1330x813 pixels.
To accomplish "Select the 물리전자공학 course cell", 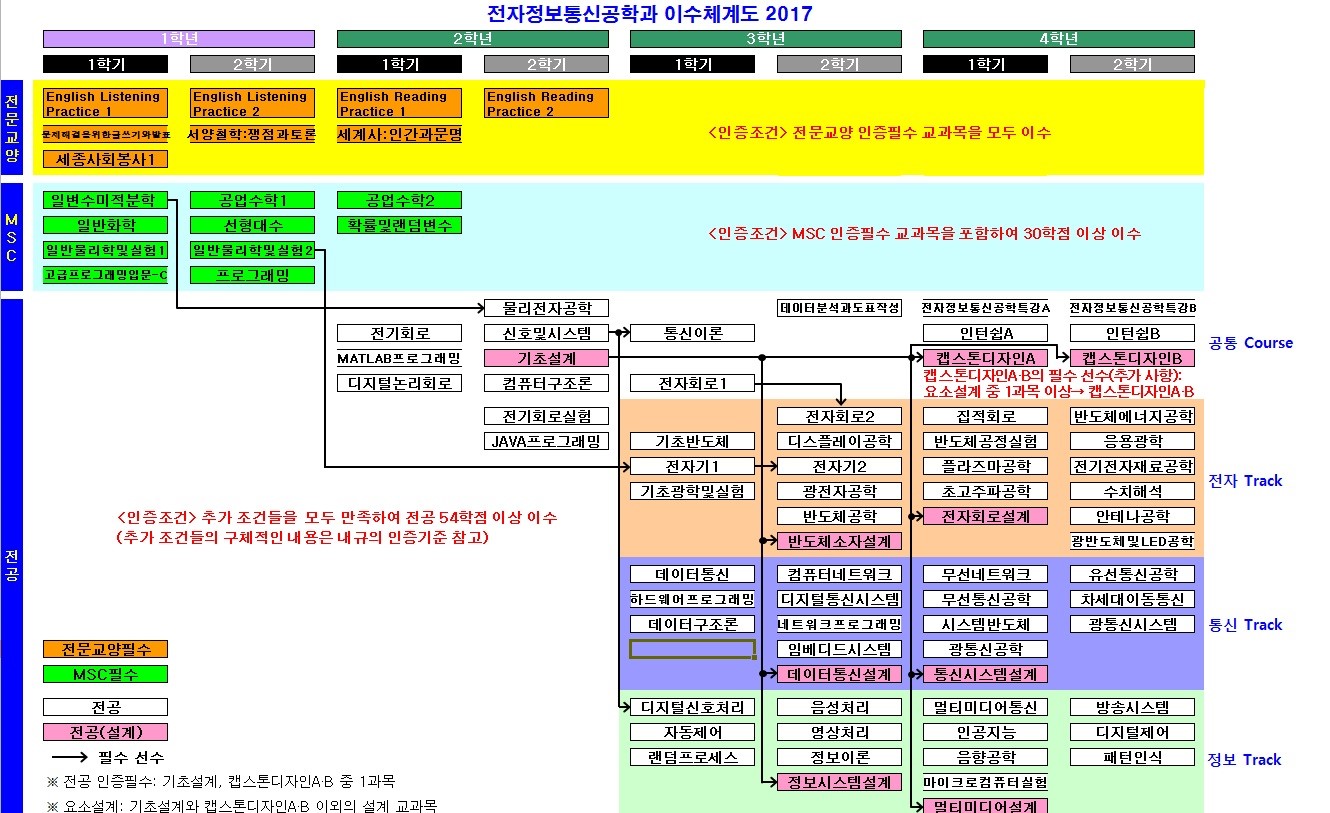I will (x=545, y=308).
